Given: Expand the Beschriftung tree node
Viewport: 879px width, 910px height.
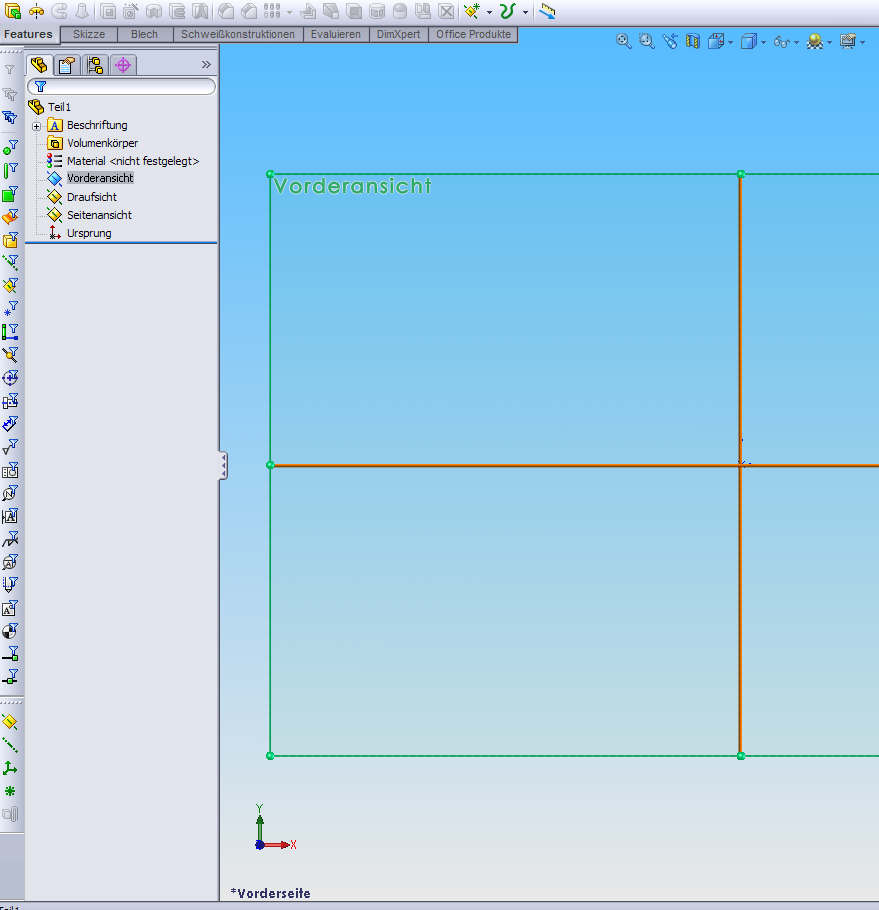Looking at the screenshot, I should coord(37,126).
